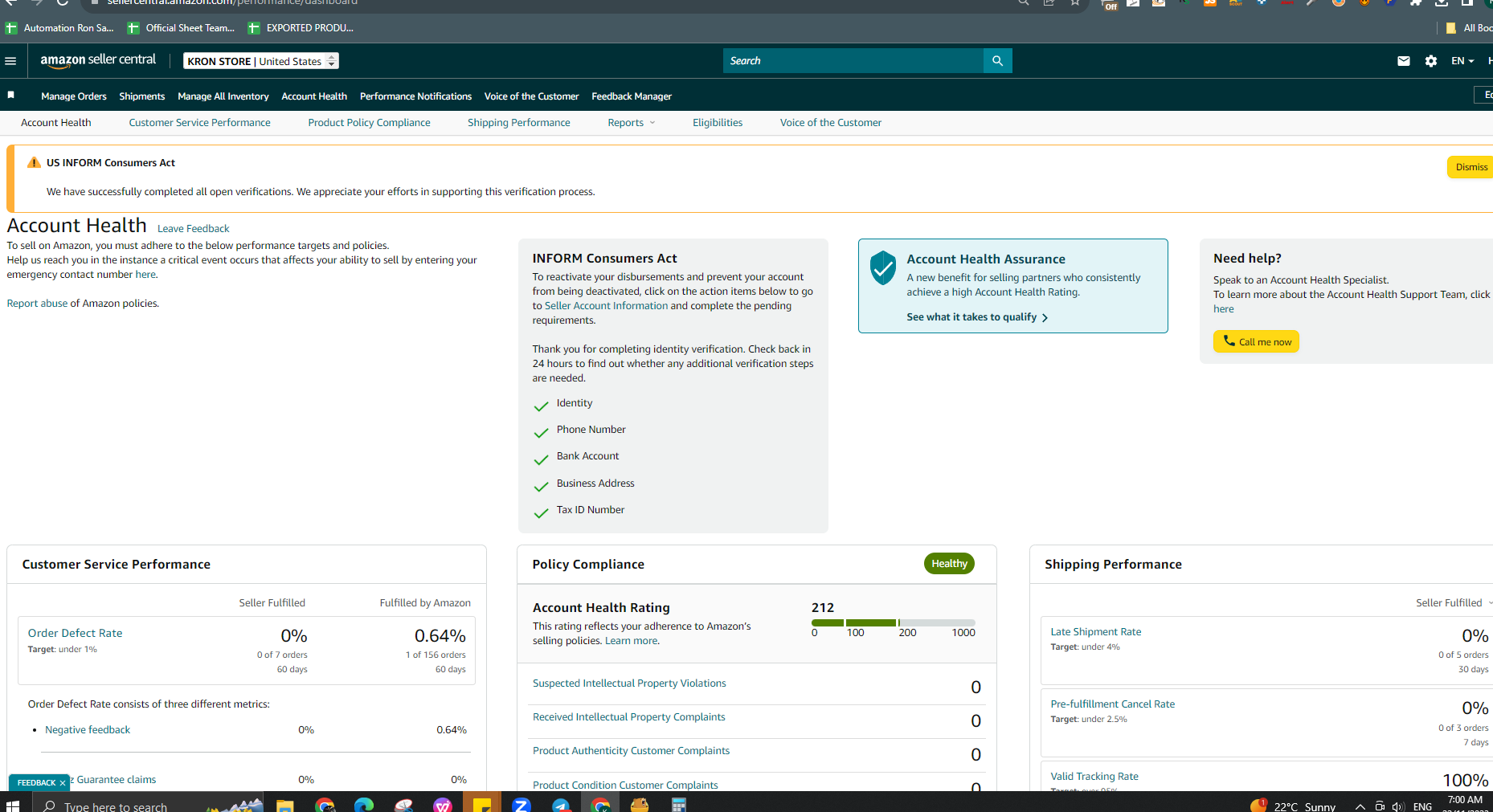Open the Official Sheet Team... bookmark

point(182,28)
